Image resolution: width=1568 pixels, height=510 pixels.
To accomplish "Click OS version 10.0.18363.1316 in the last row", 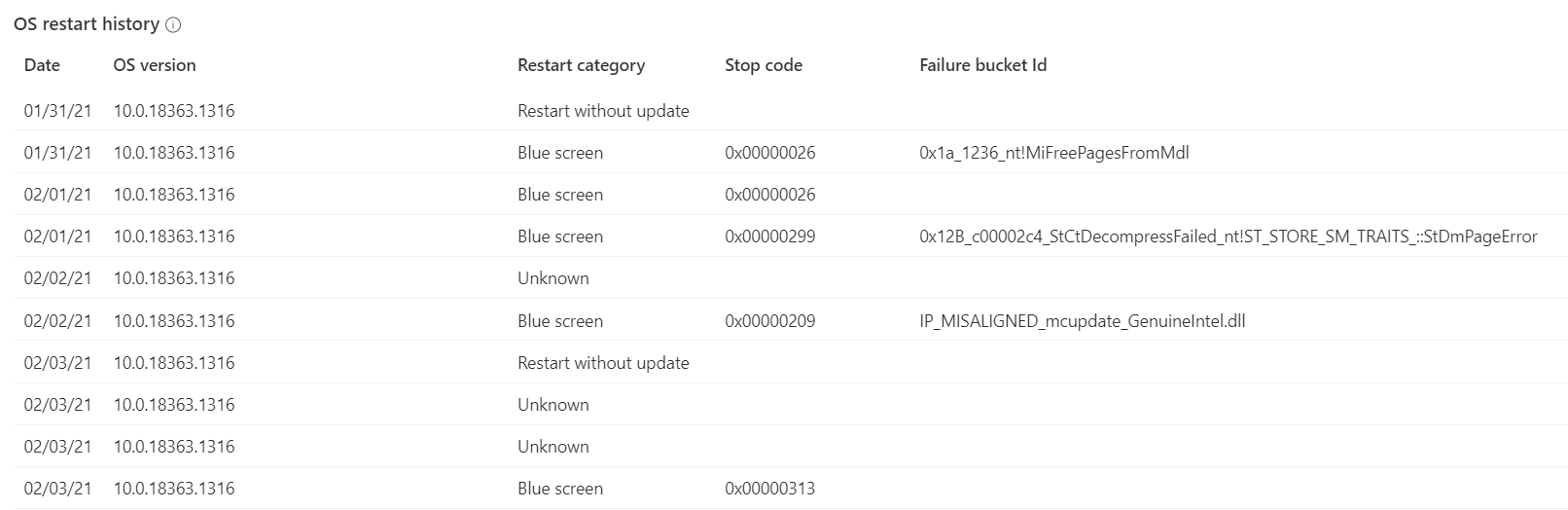I will point(173,489).
